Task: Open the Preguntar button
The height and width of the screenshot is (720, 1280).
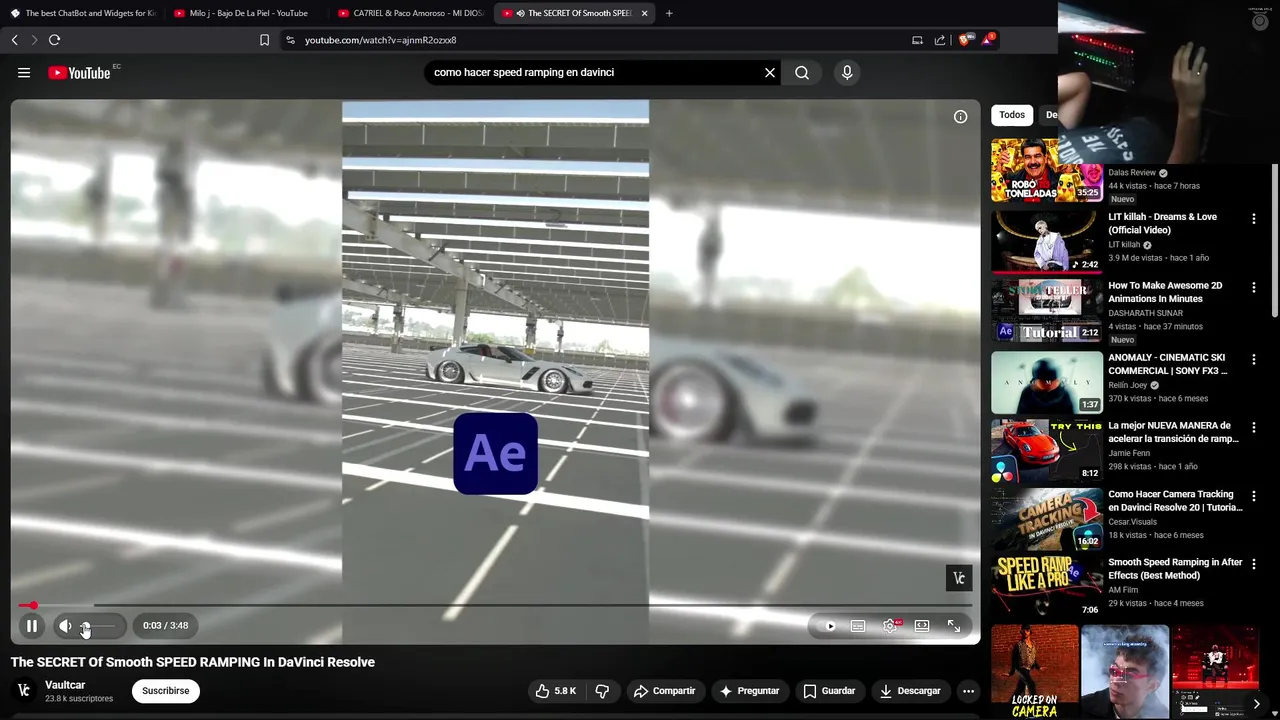Action: 749,691
